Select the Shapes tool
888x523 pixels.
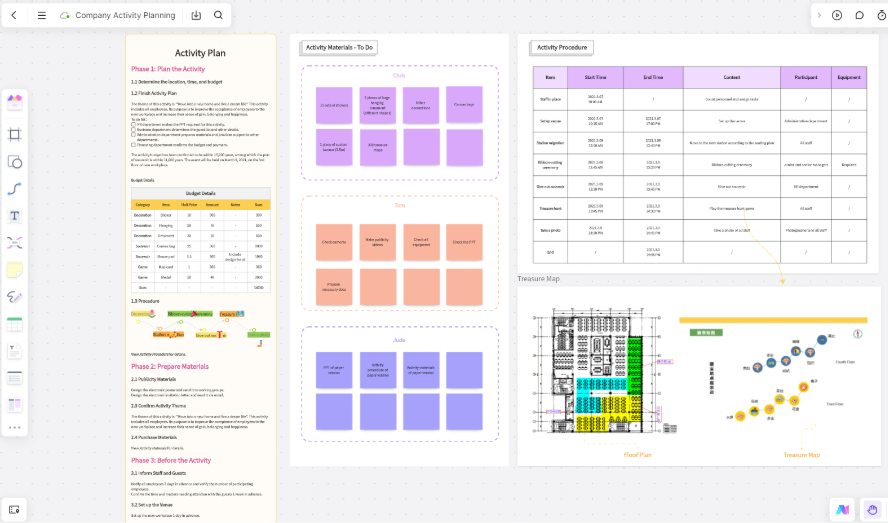coord(15,161)
